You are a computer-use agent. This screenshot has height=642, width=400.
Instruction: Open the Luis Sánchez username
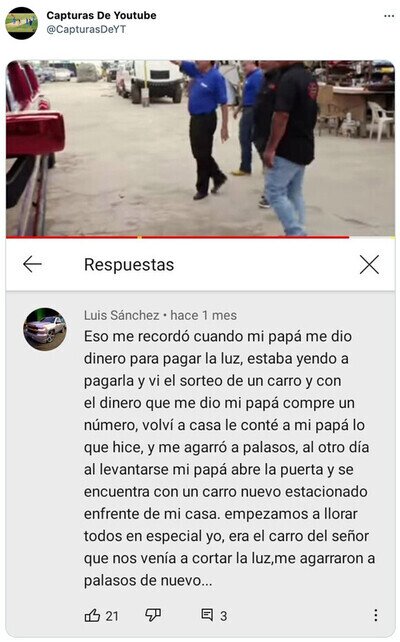(x=122, y=315)
